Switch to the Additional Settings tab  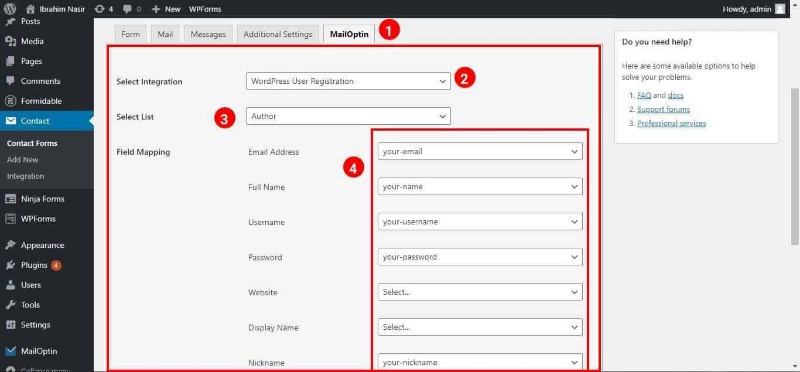click(278, 34)
